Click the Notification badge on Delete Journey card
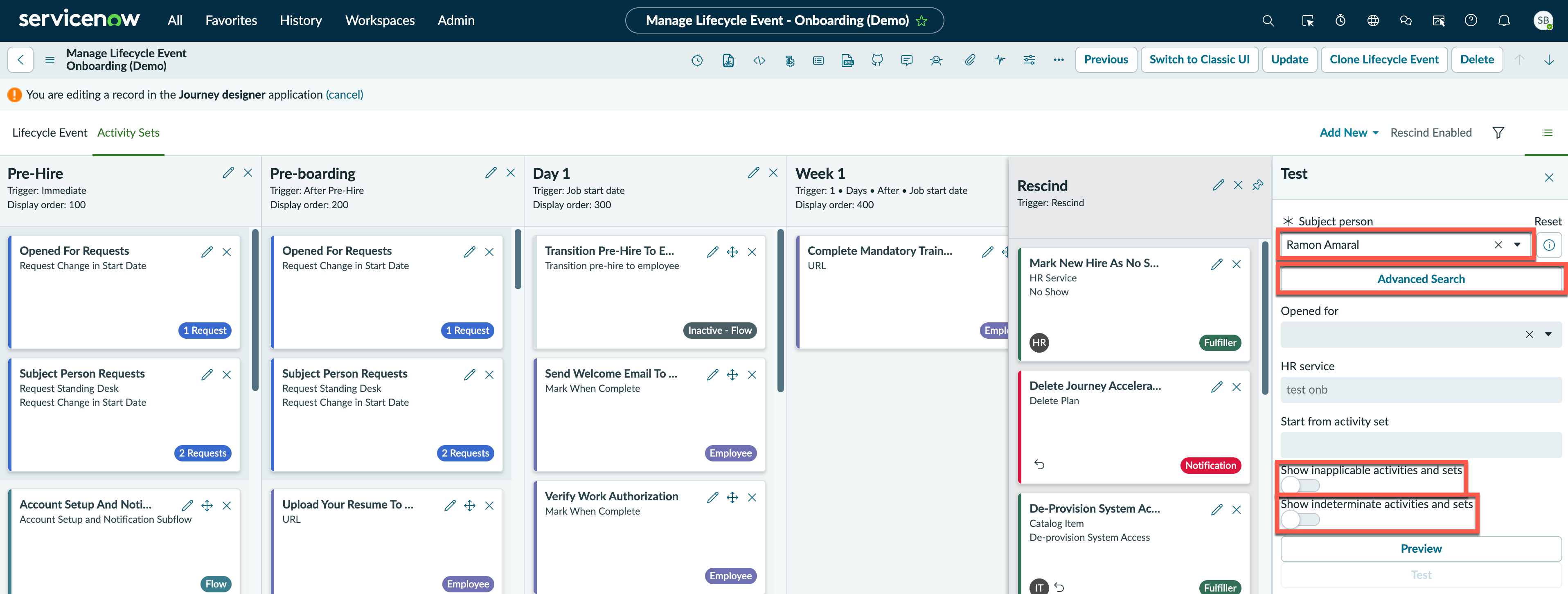1568x594 pixels. [1210, 466]
